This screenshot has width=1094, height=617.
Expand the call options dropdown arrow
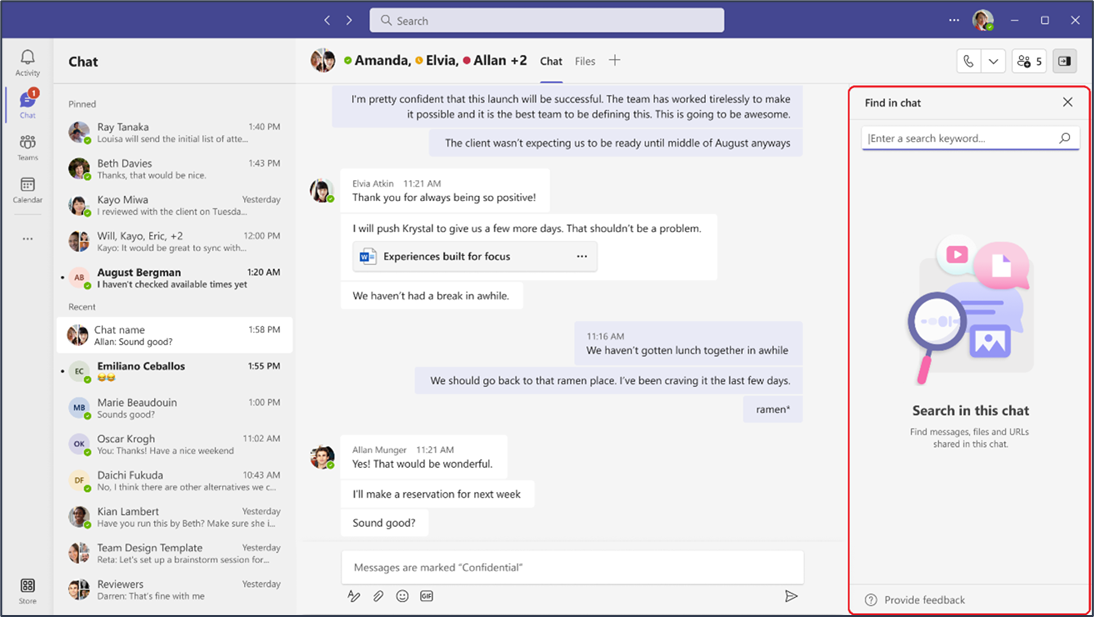click(993, 61)
